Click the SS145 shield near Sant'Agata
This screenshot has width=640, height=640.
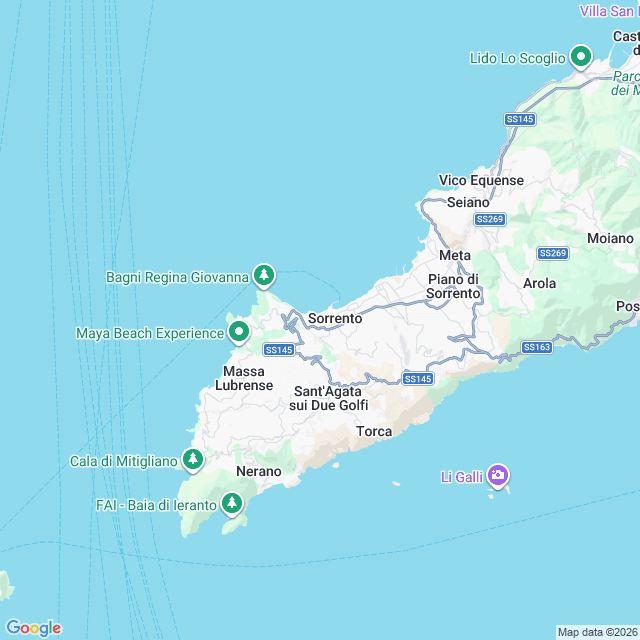(x=418, y=379)
